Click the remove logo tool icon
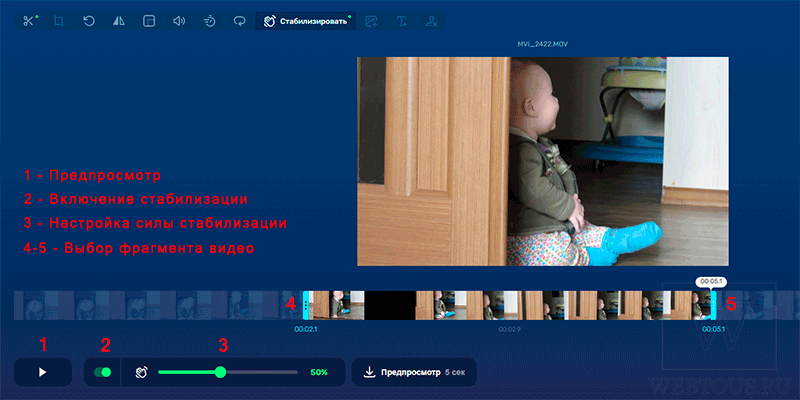This screenshot has width=800, height=400. coord(432,21)
